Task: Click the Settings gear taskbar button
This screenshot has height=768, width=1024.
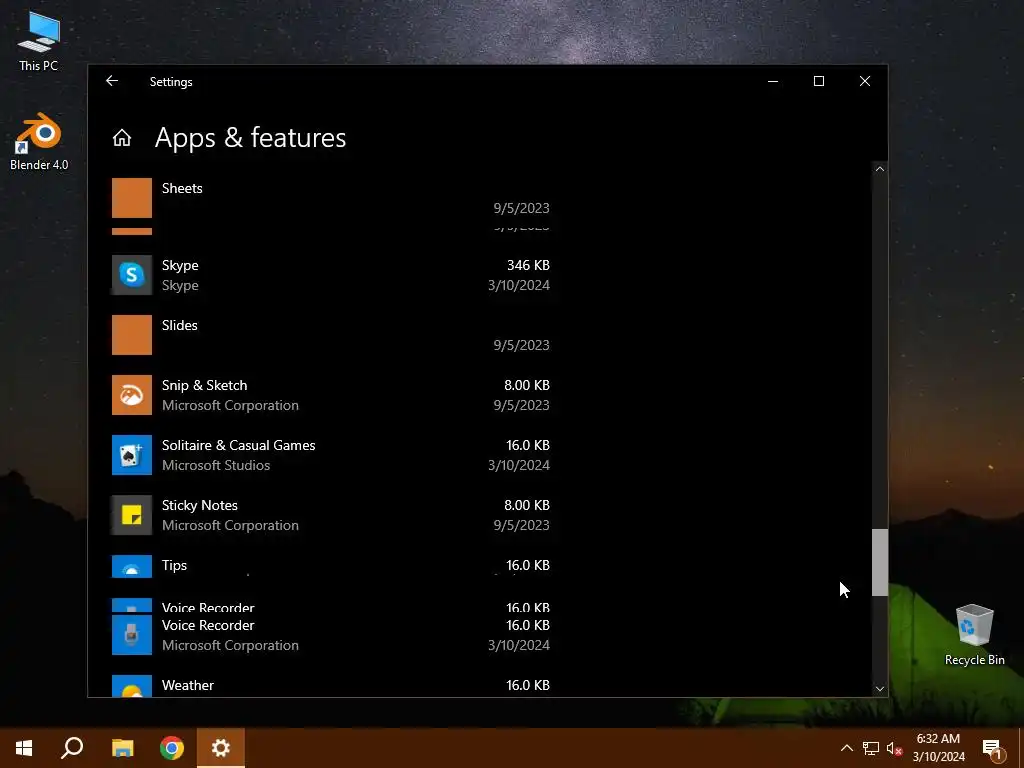Action: [221, 748]
